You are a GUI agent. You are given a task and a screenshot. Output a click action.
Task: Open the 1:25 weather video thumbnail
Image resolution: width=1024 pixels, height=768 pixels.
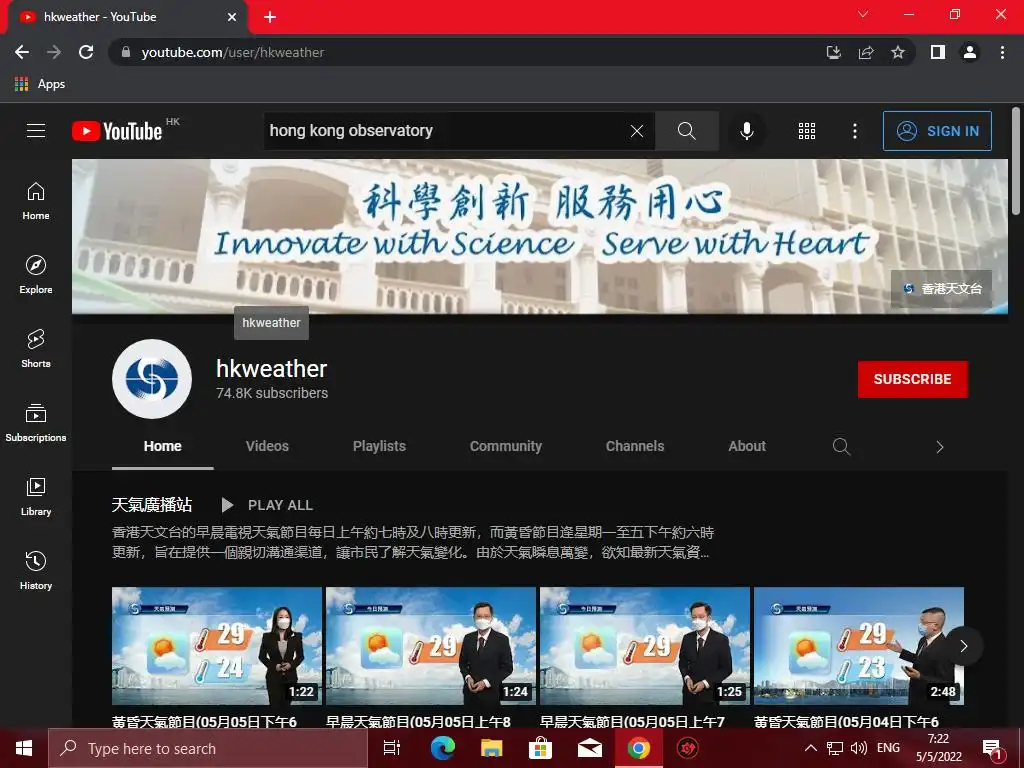coord(645,646)
